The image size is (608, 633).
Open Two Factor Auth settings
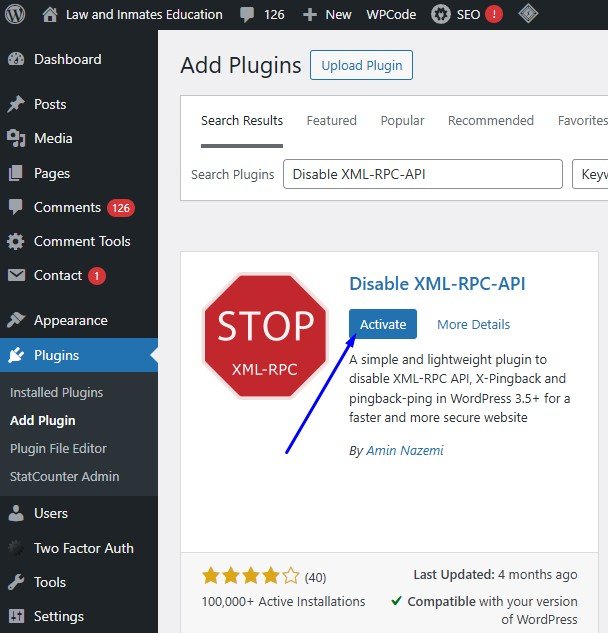click(x=84, y=548)
